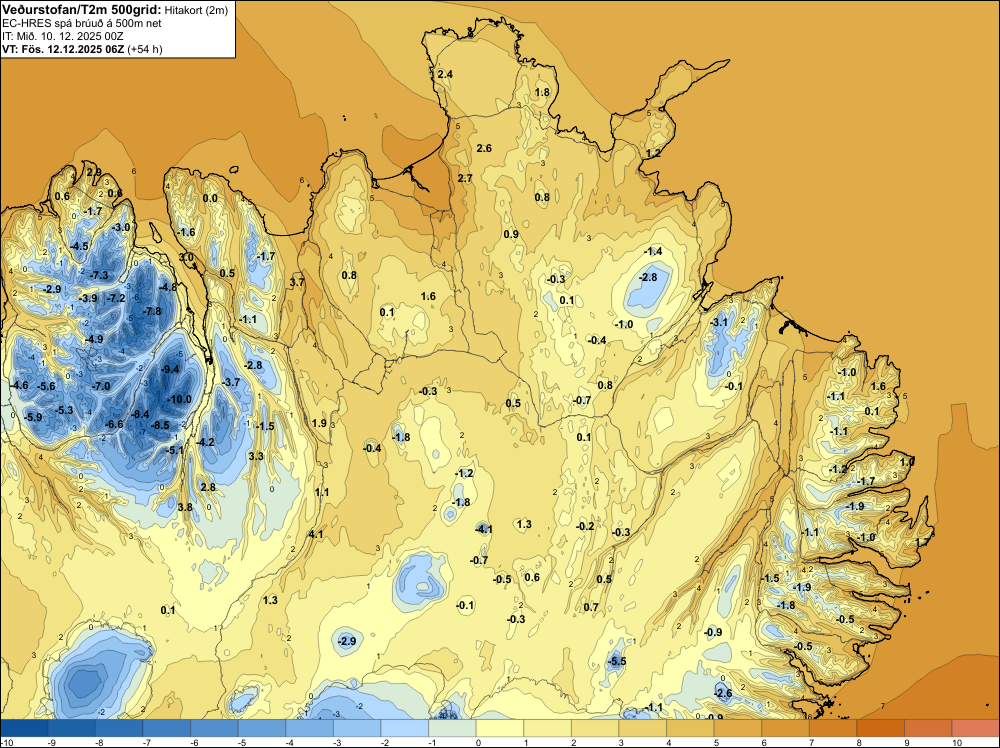Screen dimensions: 1000x748
Task: Click the temperature value 2.6
Action: [x=484, y=148]
